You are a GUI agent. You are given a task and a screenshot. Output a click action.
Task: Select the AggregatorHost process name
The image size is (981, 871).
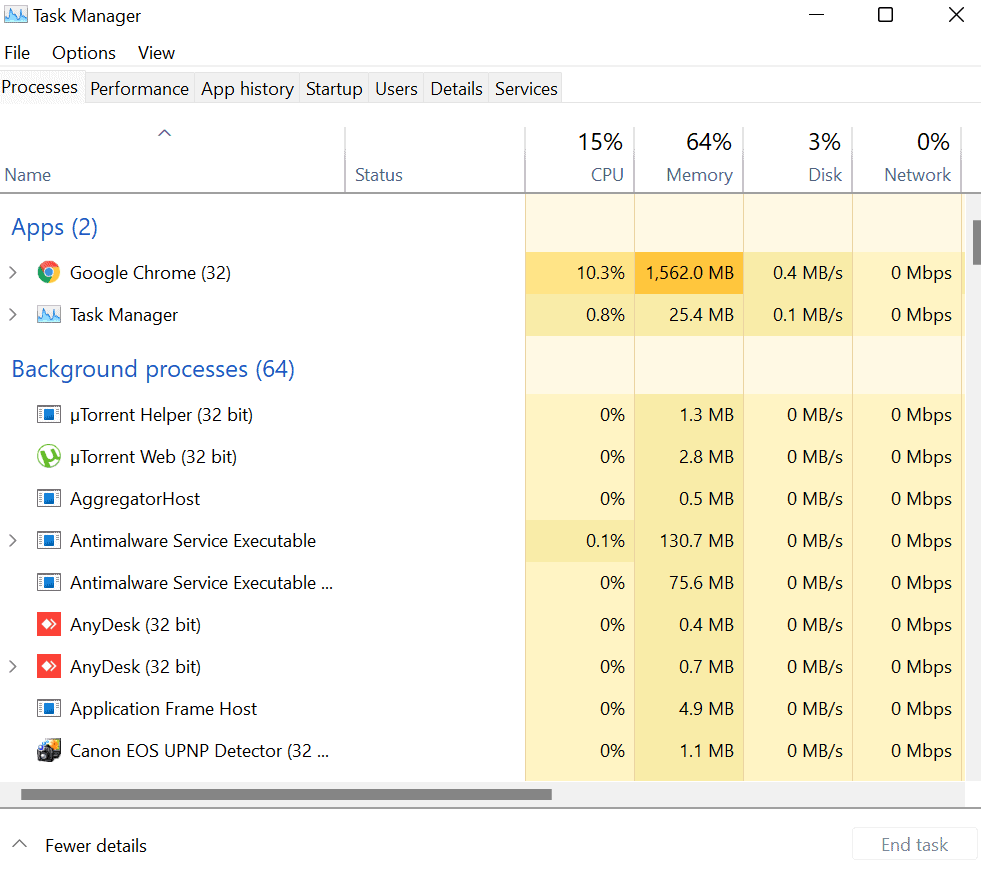135,499
